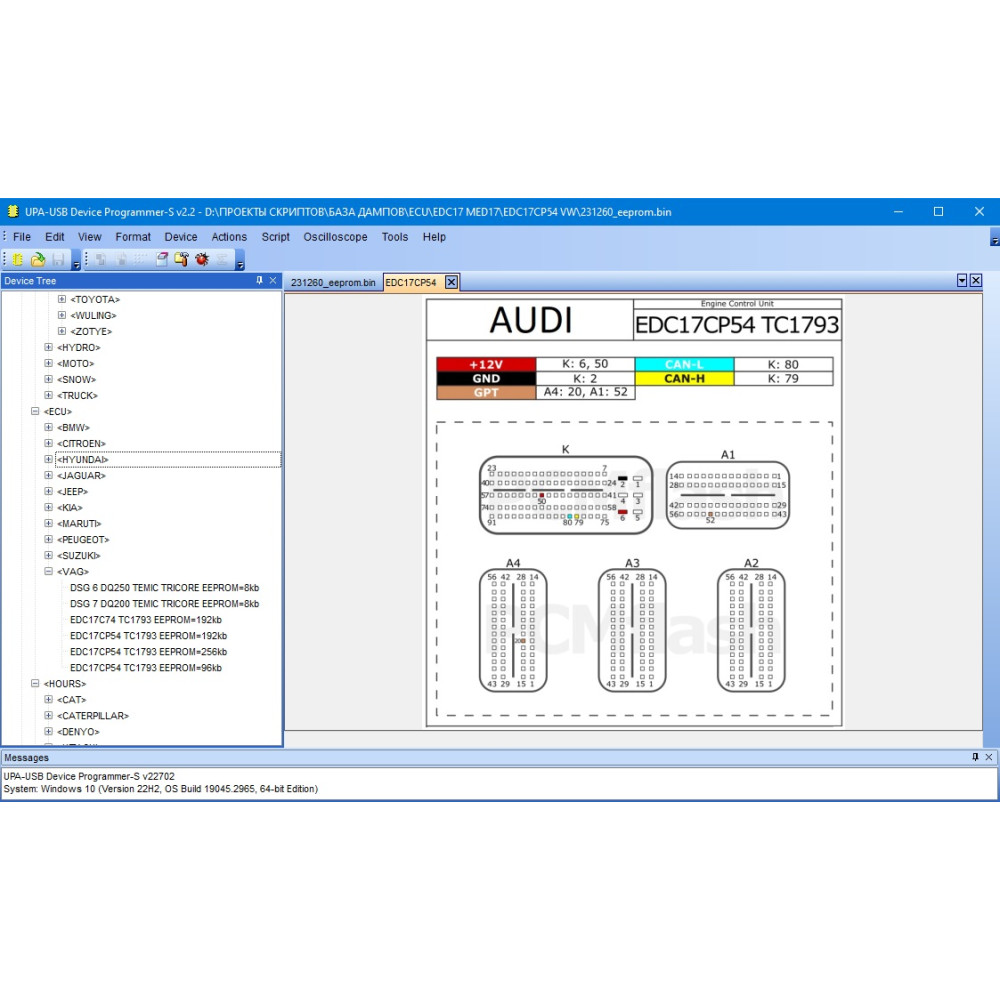Collapse the HOURS tree node
The height and width of the screenshot is (1000, 1000).
[35, 683]
